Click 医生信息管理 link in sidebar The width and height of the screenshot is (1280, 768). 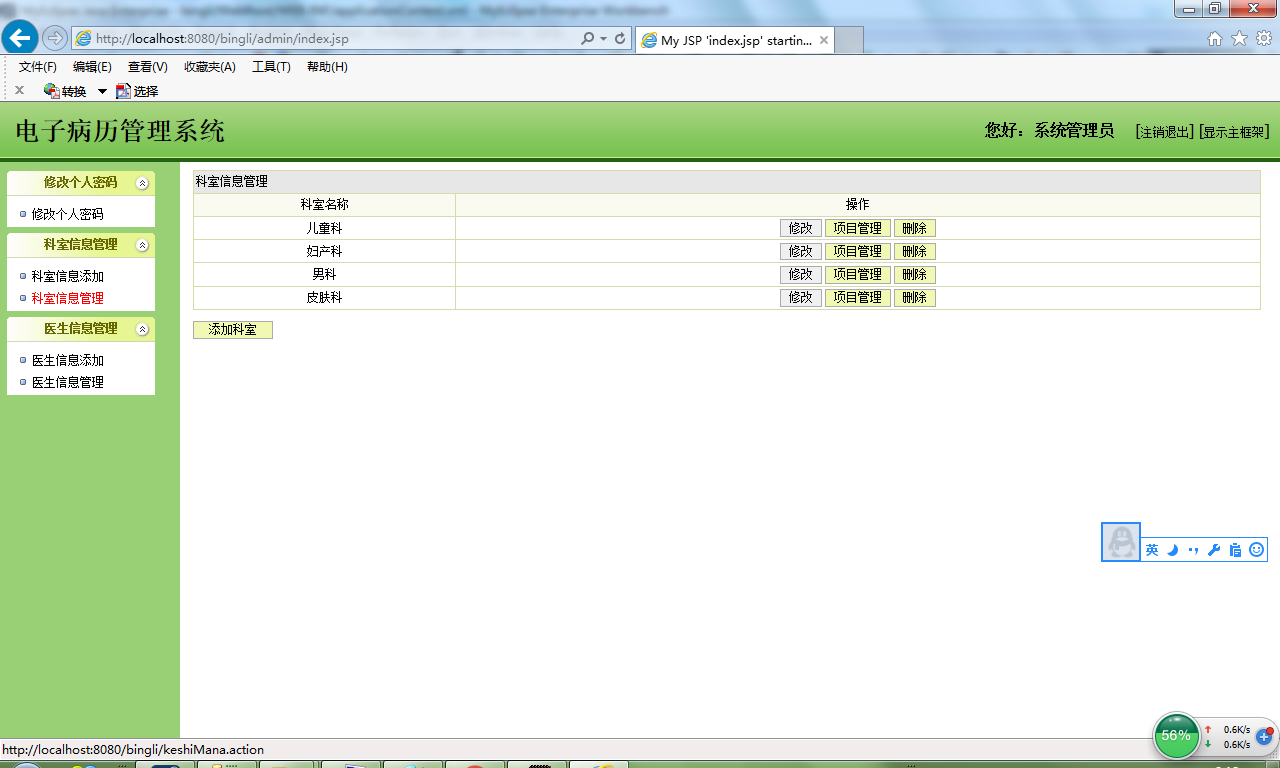click(x=68, y=382)
